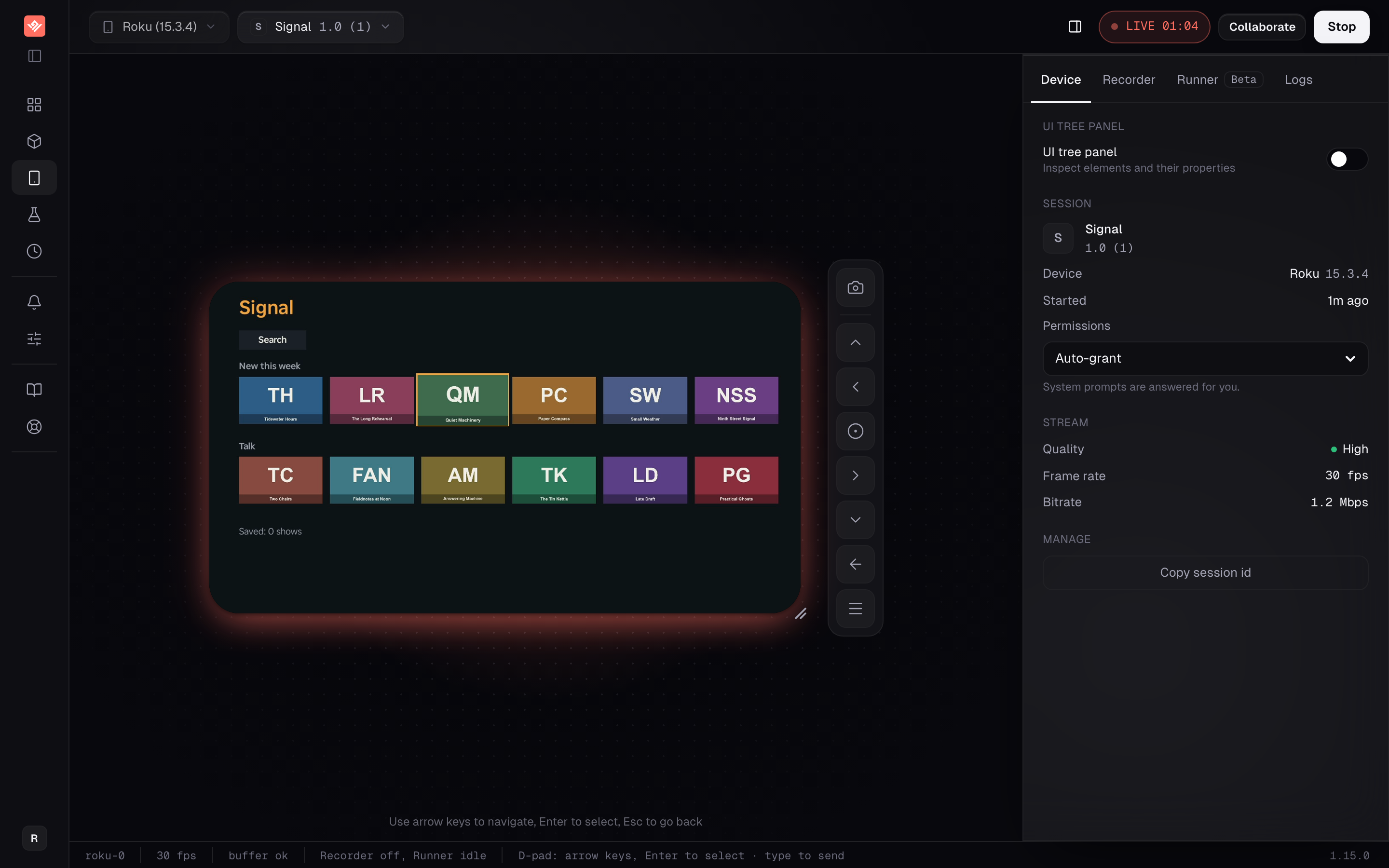Screen dimensions: 1389x868
Task: Open the settings sliders icon
Action: [34, 339]
